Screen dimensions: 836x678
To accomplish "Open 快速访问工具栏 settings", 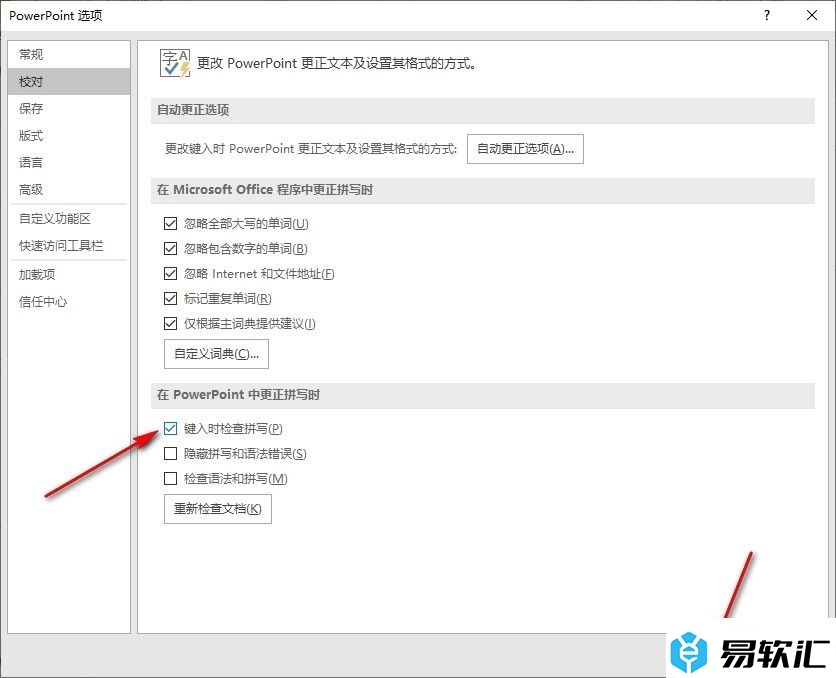I will point(69,246).
